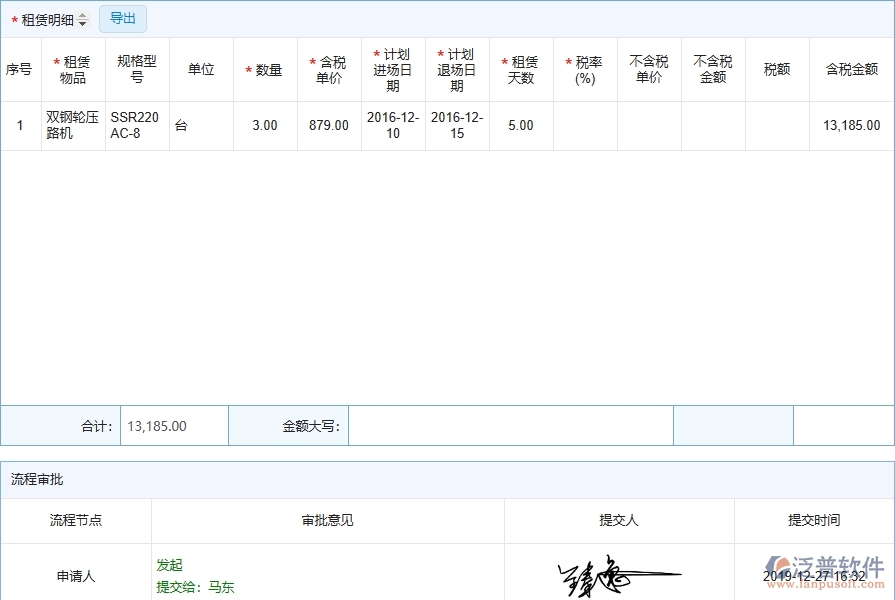
Task: Click the 含税金额 value 13,185.00 in row 1
Action: (x=851, y=125)
